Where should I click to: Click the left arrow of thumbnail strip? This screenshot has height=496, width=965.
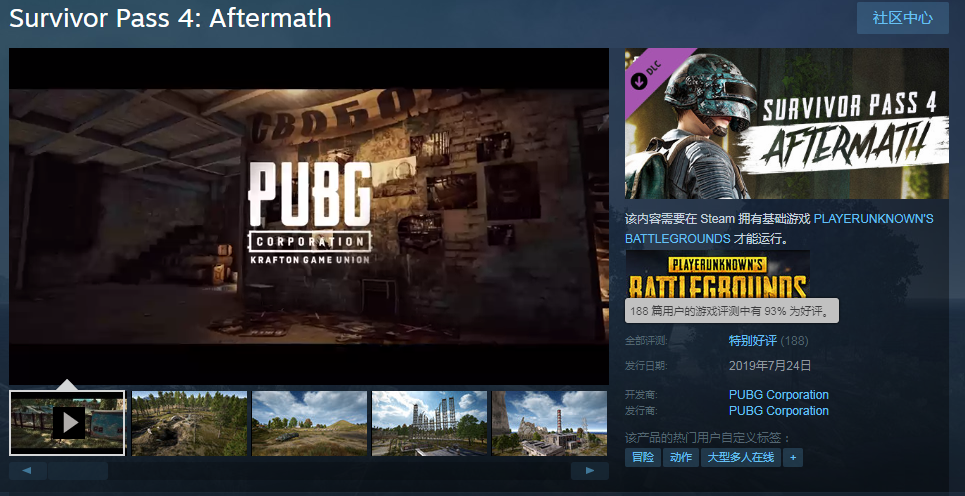[27, 471]
